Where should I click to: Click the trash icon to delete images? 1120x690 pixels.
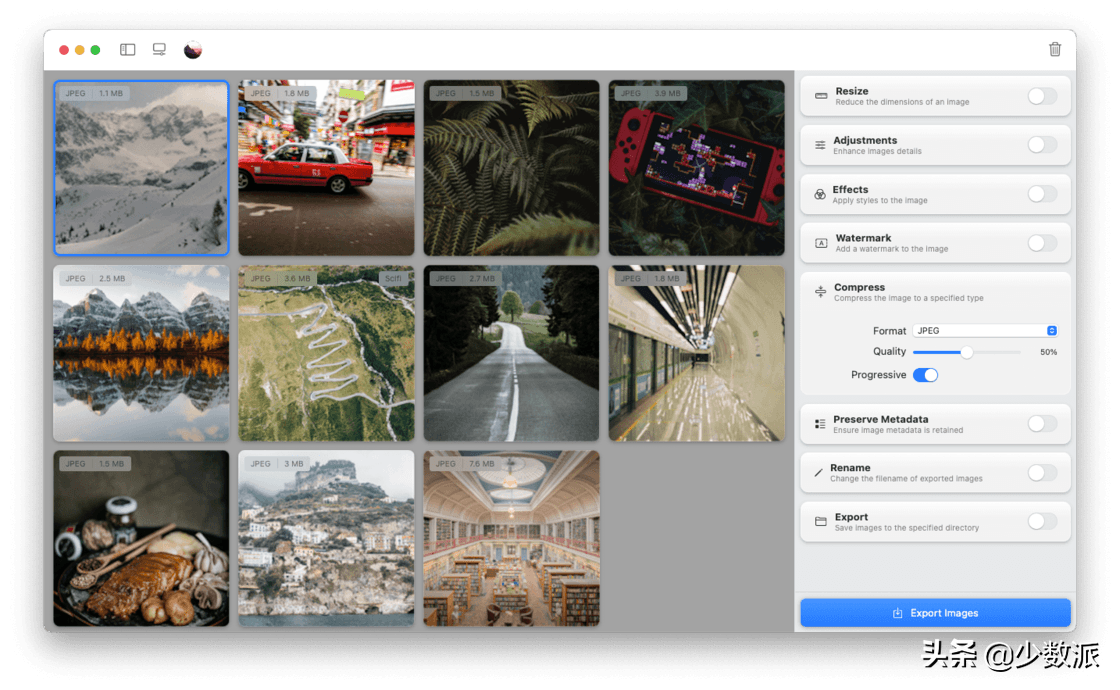tap(1055, 49)
